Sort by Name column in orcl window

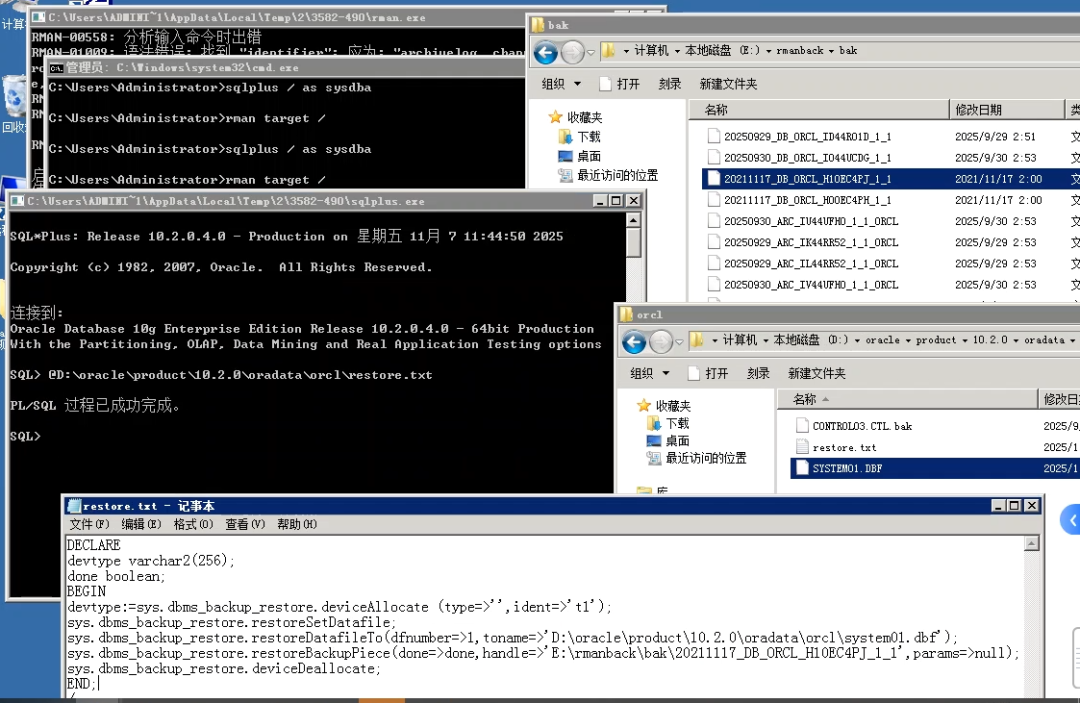tap(907, 399)
